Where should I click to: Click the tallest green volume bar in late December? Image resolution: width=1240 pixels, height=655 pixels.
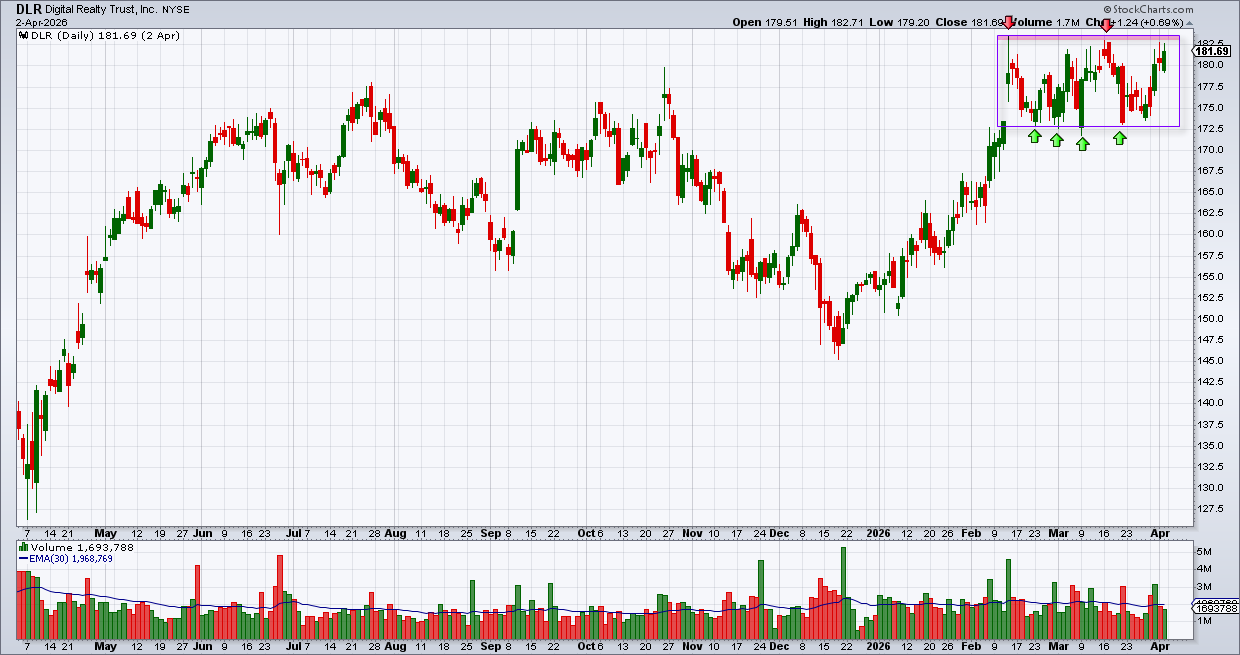843,594
